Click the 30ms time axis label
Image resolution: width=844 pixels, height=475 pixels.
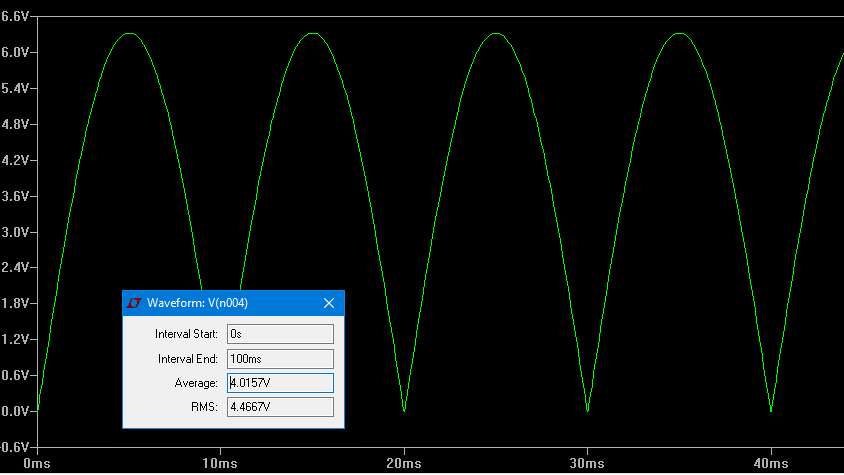(x=587, y=464)
